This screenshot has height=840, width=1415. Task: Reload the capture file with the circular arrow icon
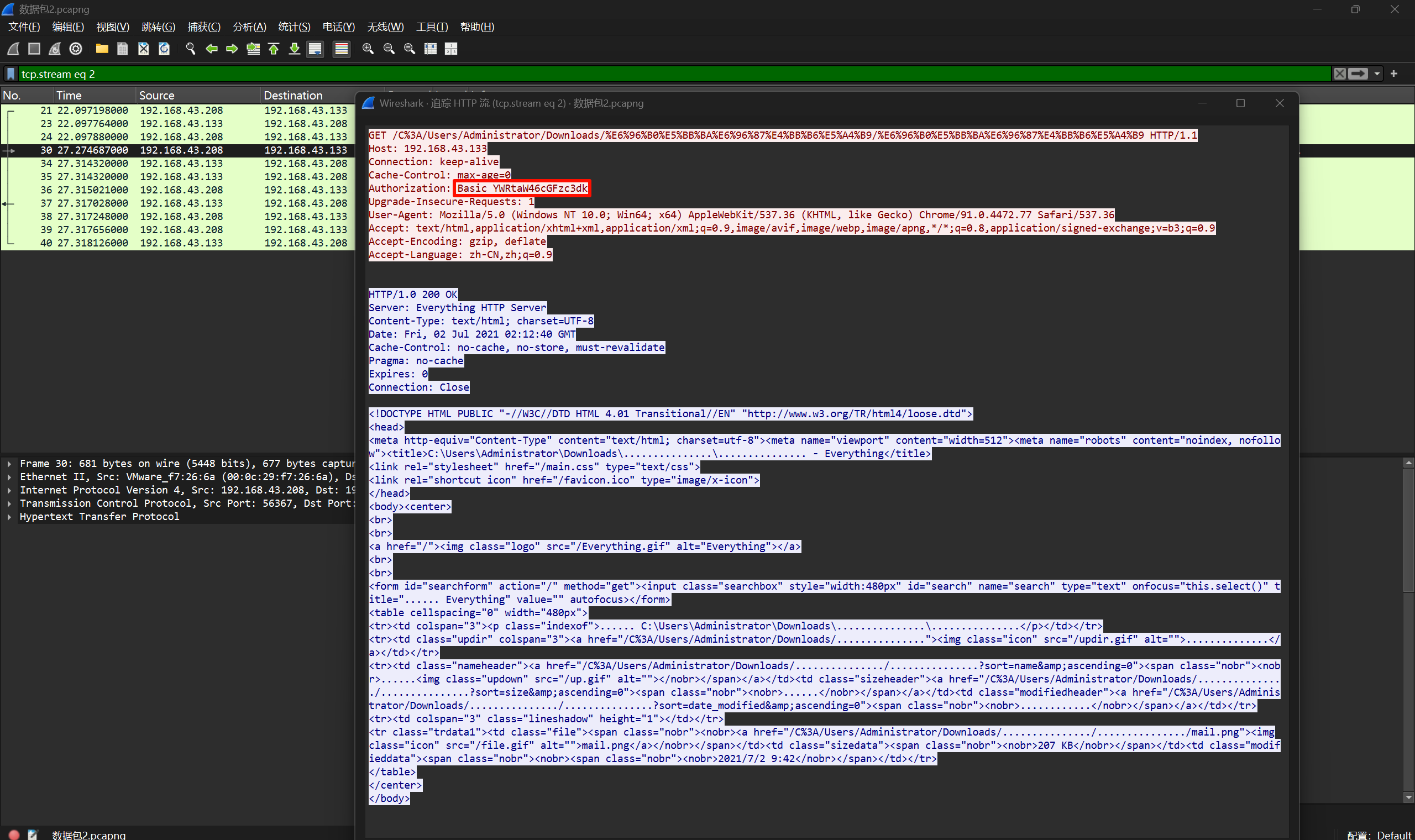tap(164, 49)
